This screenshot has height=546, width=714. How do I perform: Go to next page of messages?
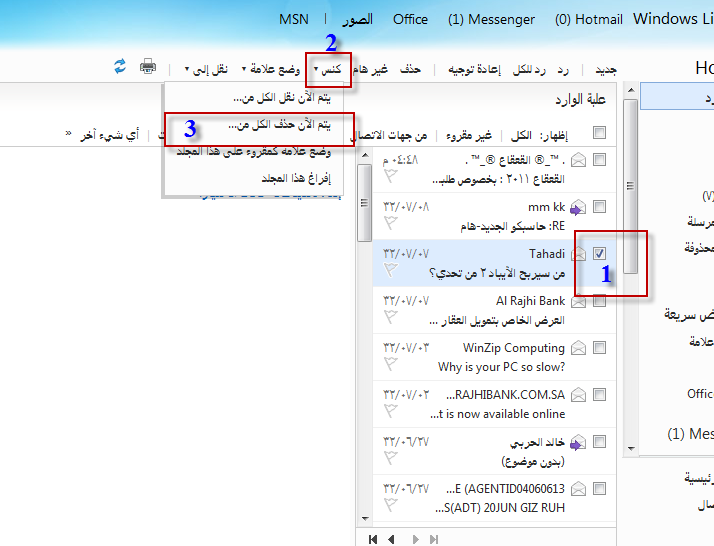415,539
